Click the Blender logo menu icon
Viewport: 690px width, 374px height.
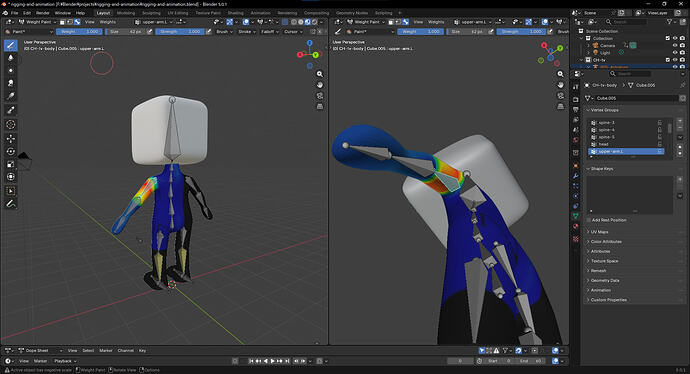click(x=5, y=13)
